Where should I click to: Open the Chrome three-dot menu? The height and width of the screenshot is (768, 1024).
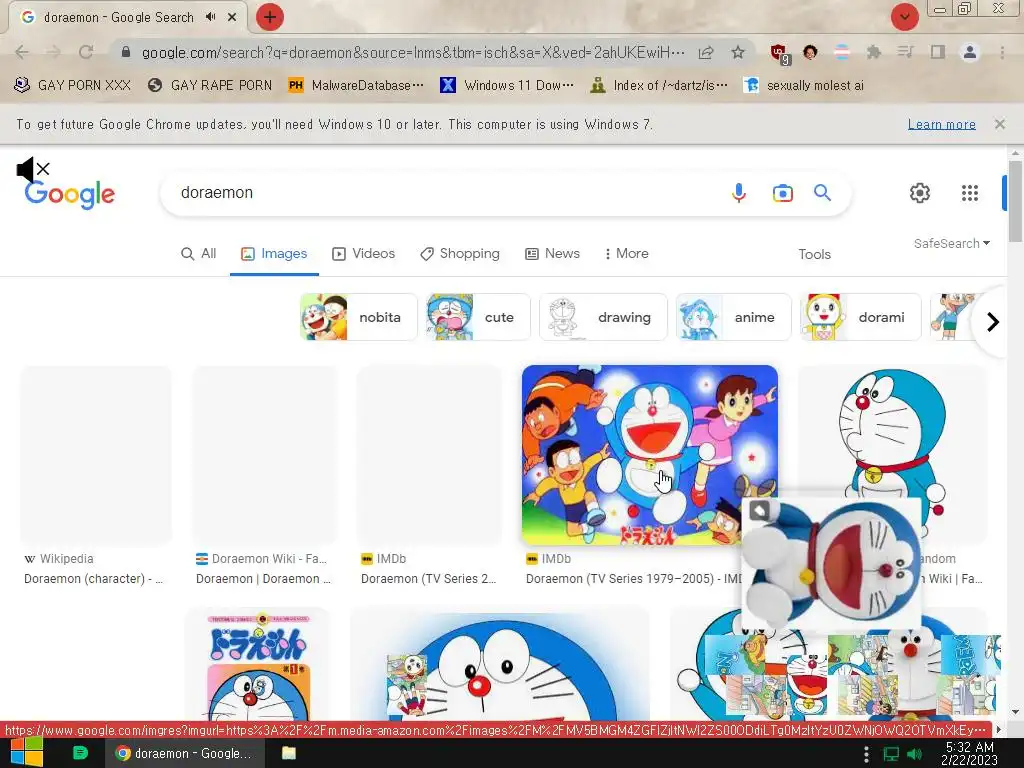[x=1002, y=52]
